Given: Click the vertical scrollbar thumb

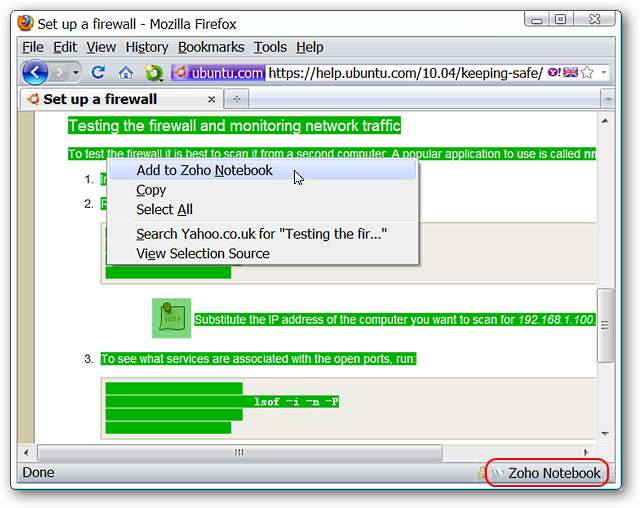Looking at the screenshot, I should click(x=605, y=325).
